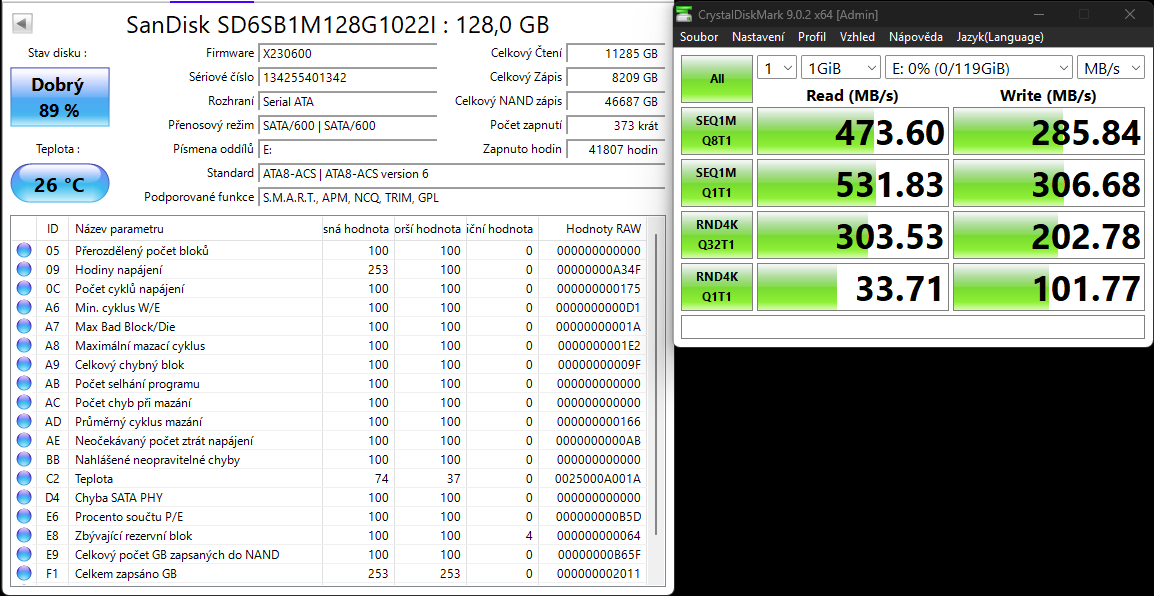Click the CrystalDiskMark icon in the title bar
This screenshot has height=596, width=1154.
(x=685, y=13)
